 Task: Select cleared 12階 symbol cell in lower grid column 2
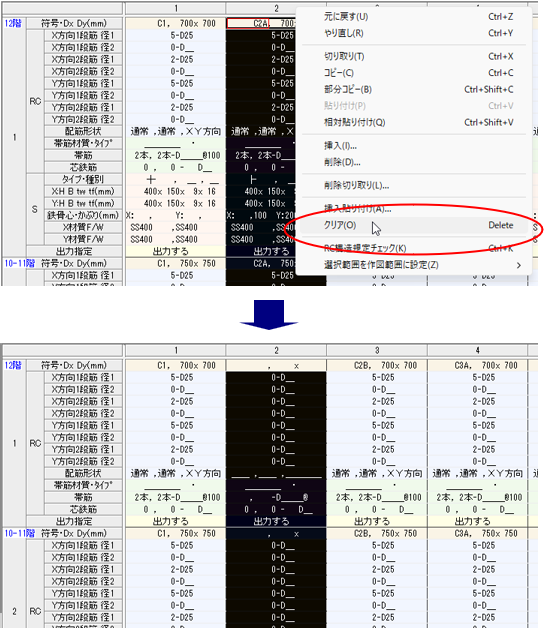point(276,365)
